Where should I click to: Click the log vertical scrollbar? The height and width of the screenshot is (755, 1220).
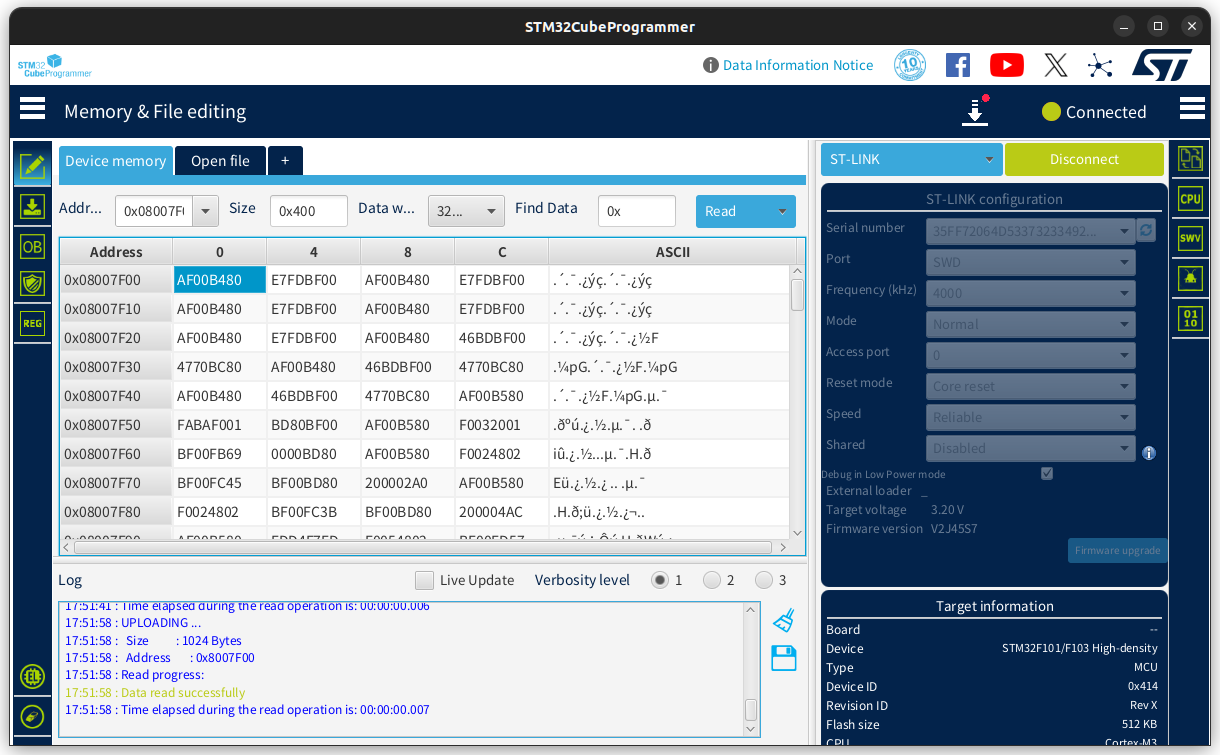pos(751,709)
